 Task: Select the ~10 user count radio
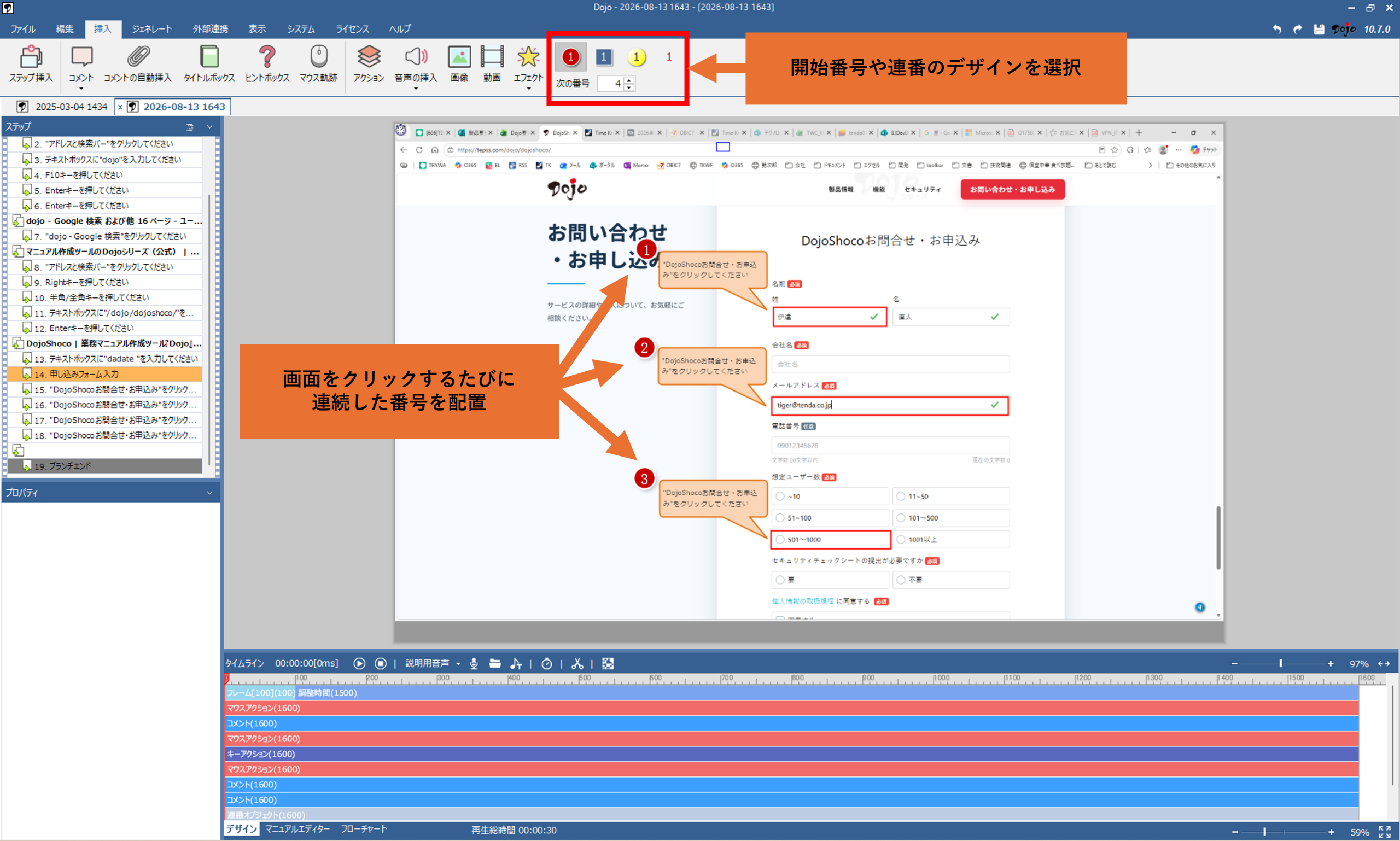point(780,497)
